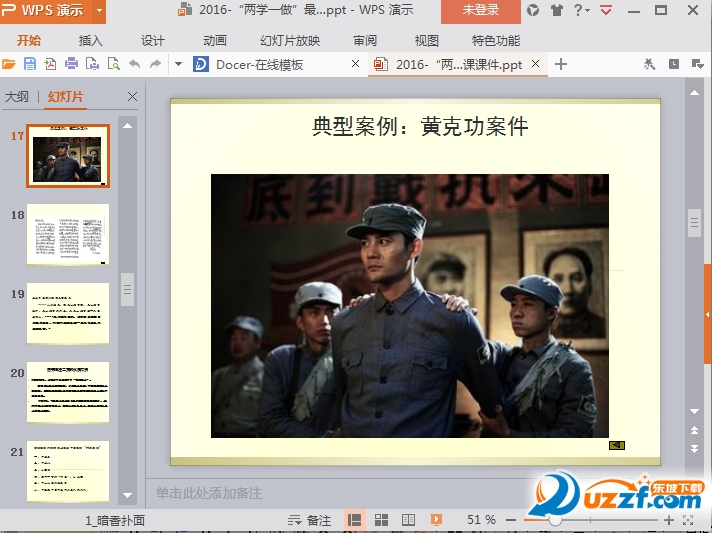Image resolution: width=712 pixels, height=533 pixels.
Task: Open the 特色功能 ribbon tab
Action: click(x=496, y=41)
